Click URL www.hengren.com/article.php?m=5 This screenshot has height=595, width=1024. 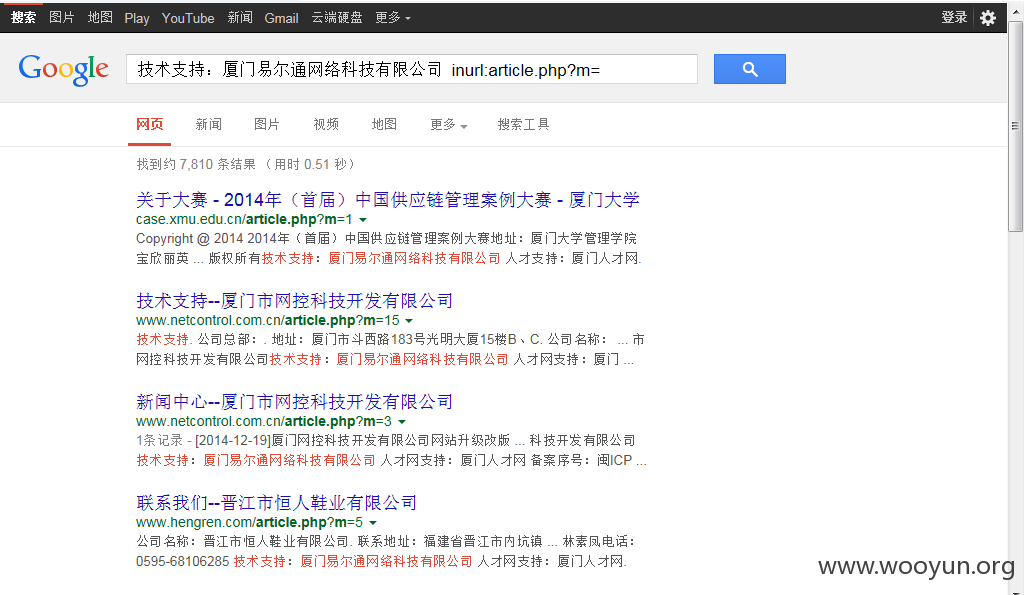click(x=249, y=523)
